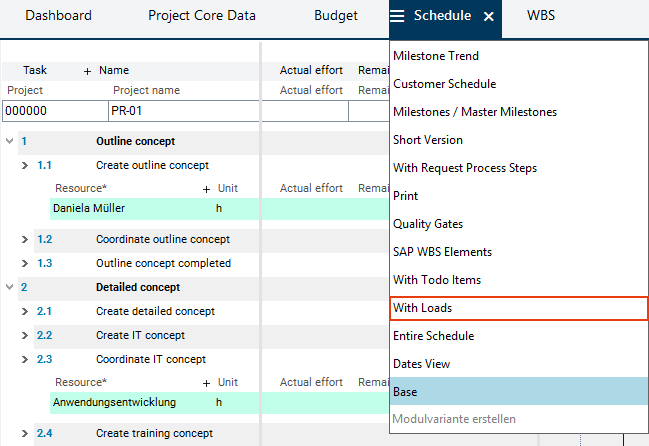Click the hamburger menu icon on Schedule tab
This screenshot has width=649, height=446.
398,16
